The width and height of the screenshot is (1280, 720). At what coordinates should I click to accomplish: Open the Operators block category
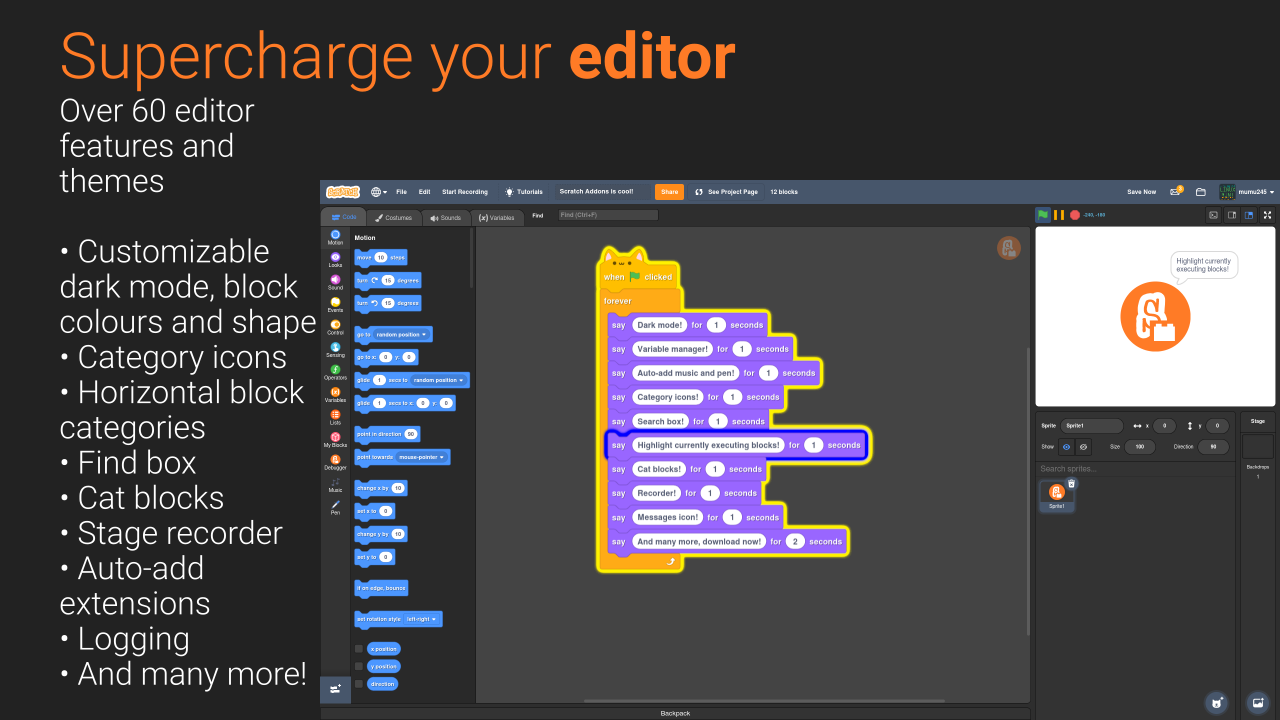tap(335, 372)
